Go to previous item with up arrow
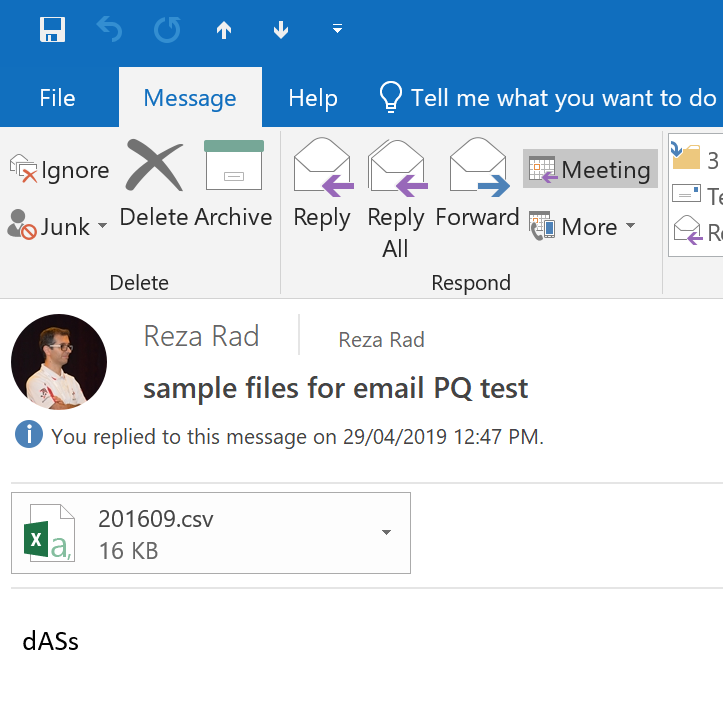Screen dimensions: 723x710 point(224,30)
